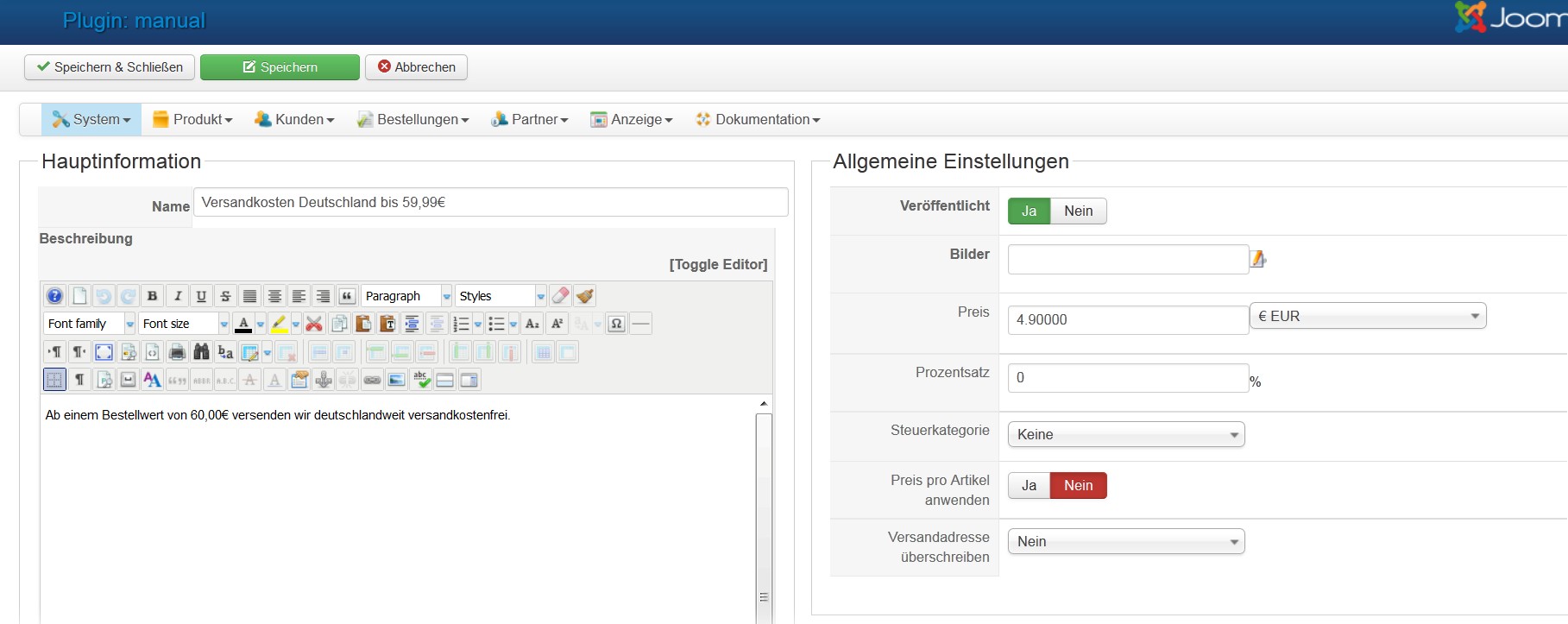Click the green Speichern button
1568x624 pixels.
[x=280, y=67]
